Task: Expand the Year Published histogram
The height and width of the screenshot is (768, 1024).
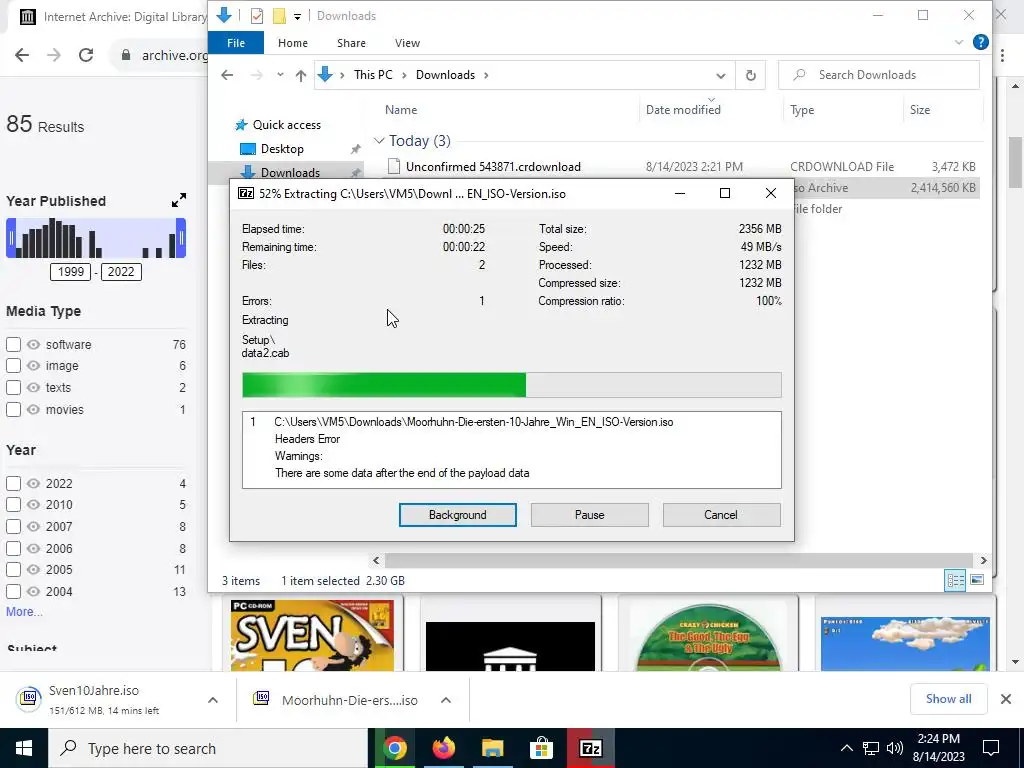Action: (x=179, y=200)
